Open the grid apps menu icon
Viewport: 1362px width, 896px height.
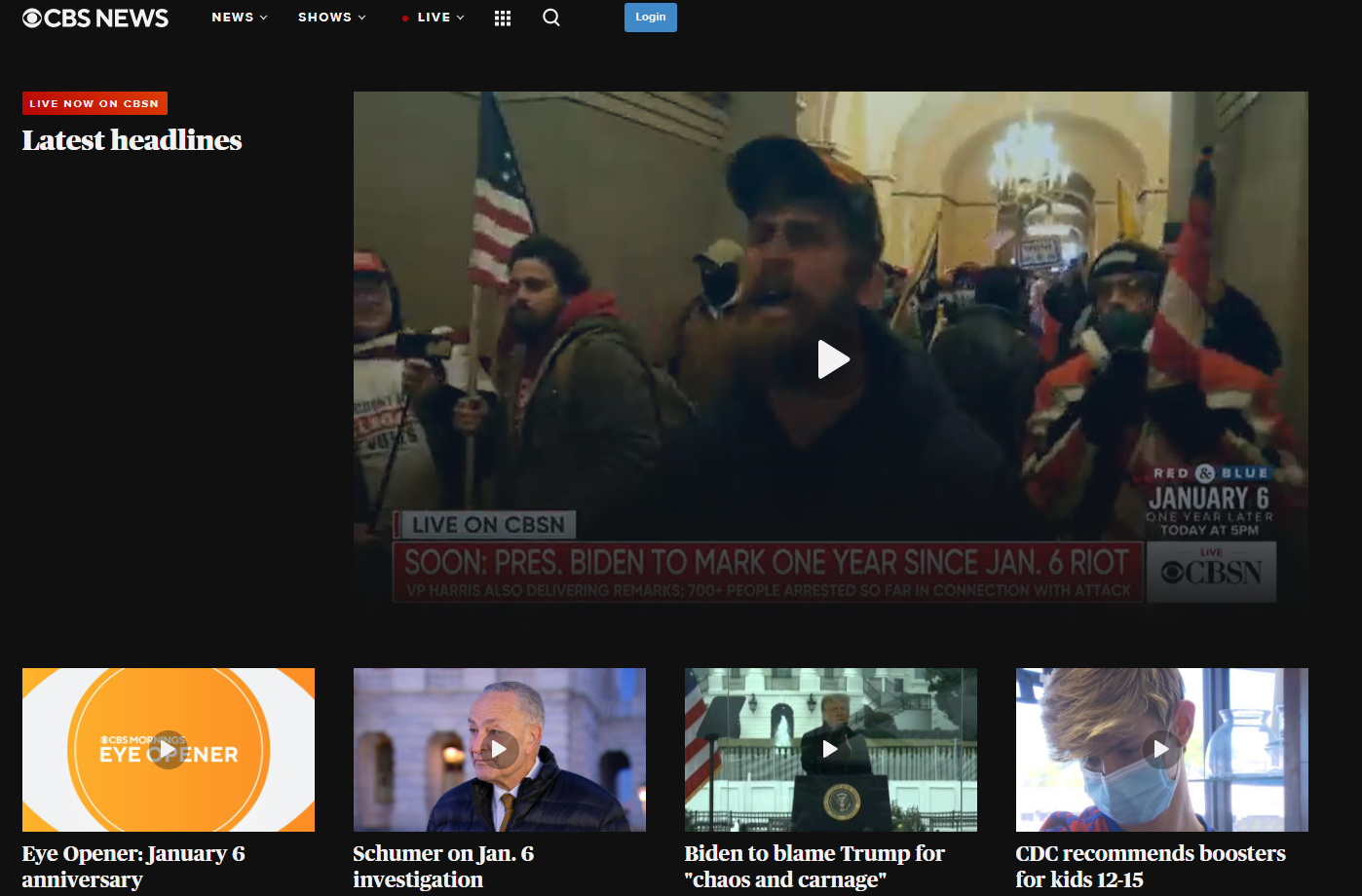click(503, 18)
